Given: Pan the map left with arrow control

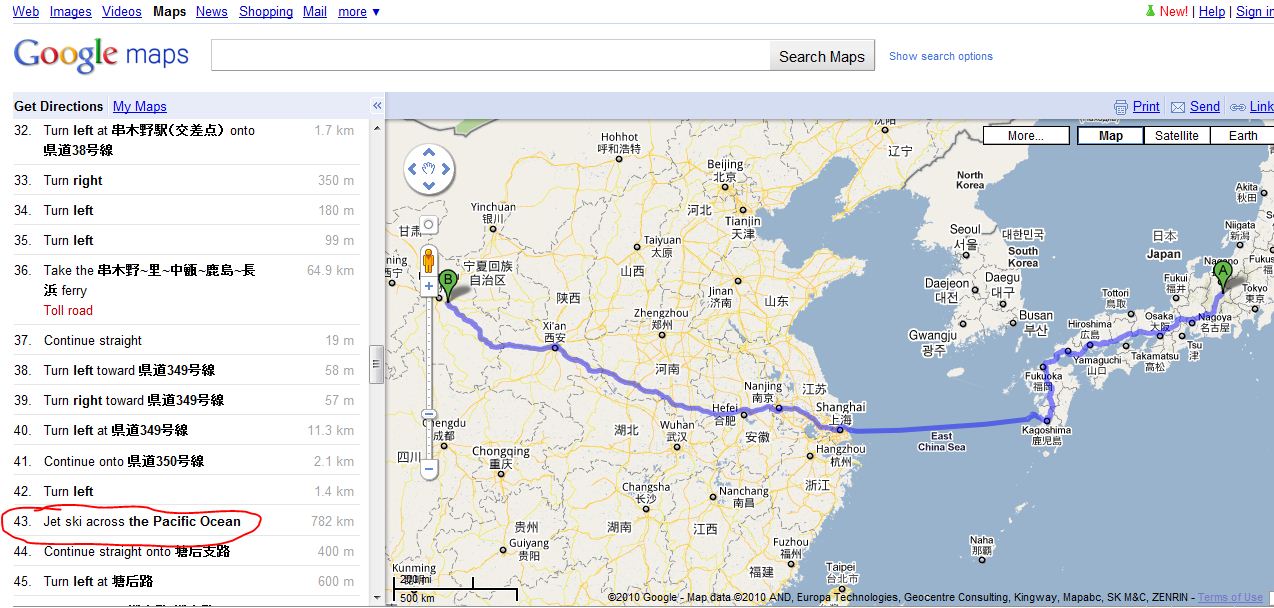Looking at the screenshot, I should coord(414,170).
